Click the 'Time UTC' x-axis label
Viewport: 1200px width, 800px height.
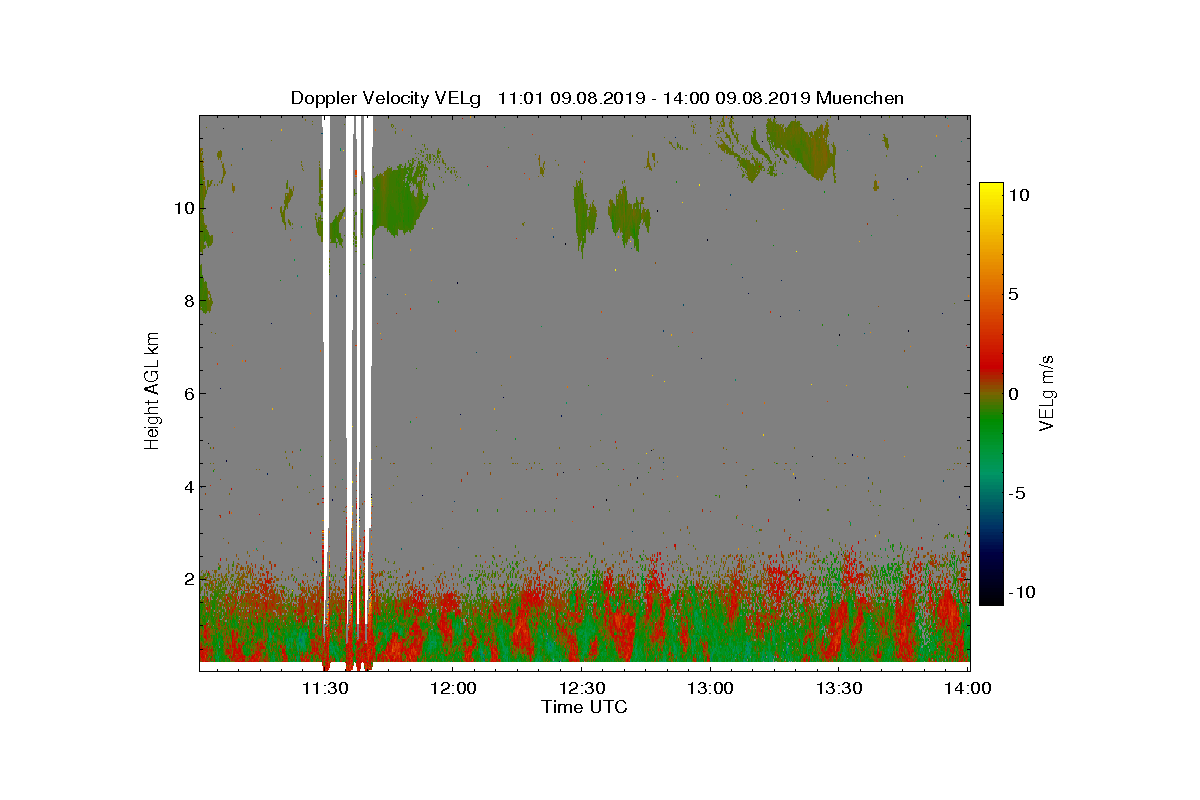(x=585, y=707)
